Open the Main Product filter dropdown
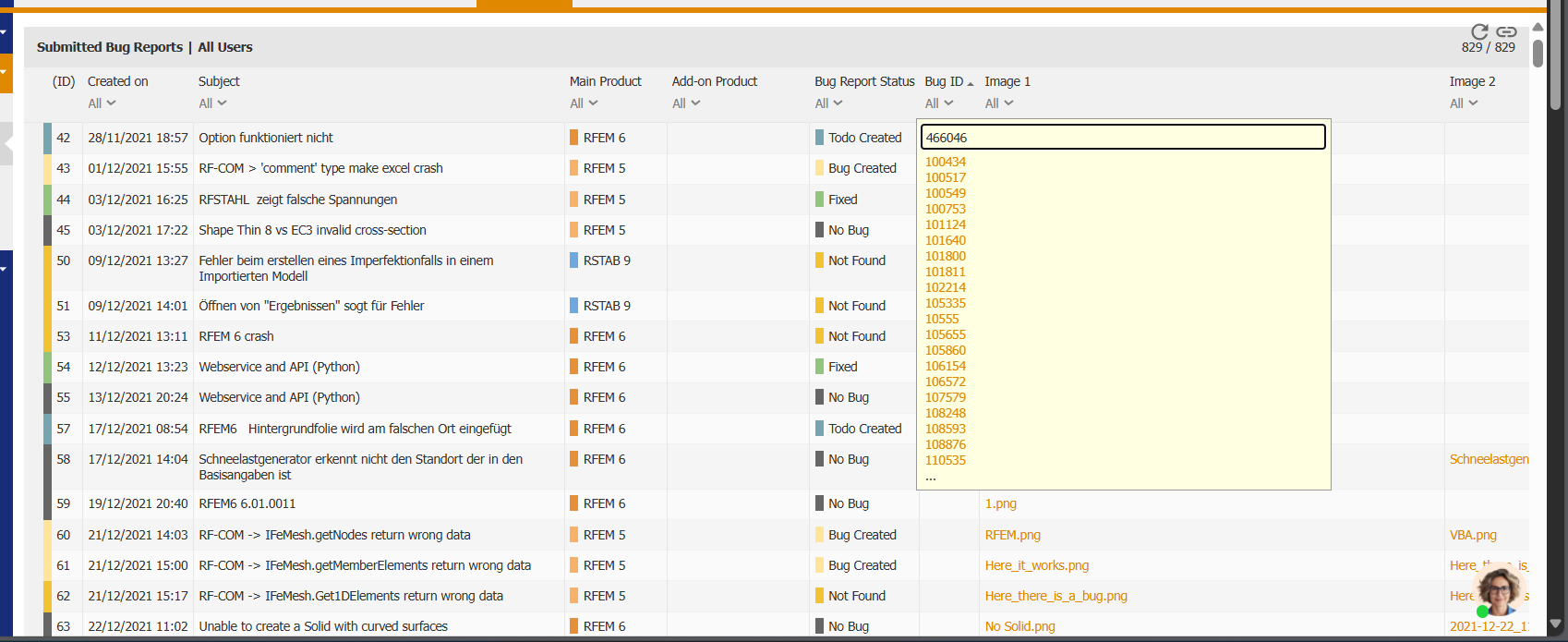The image size is (1568, 642). click(584, 103)
